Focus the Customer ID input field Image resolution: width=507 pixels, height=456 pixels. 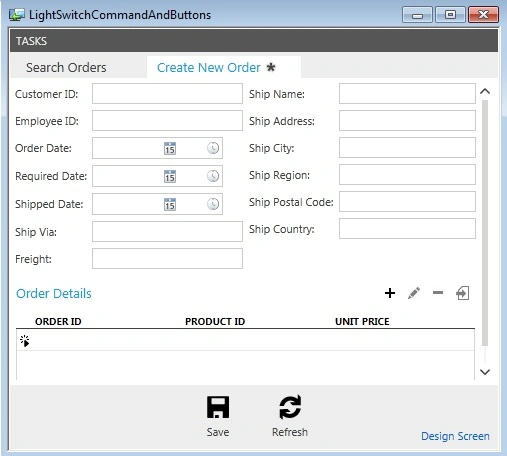167,93
